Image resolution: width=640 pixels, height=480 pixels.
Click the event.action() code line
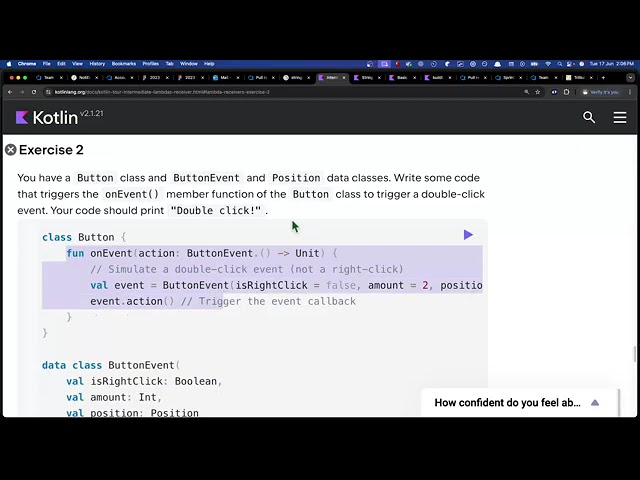click(223, 301)
